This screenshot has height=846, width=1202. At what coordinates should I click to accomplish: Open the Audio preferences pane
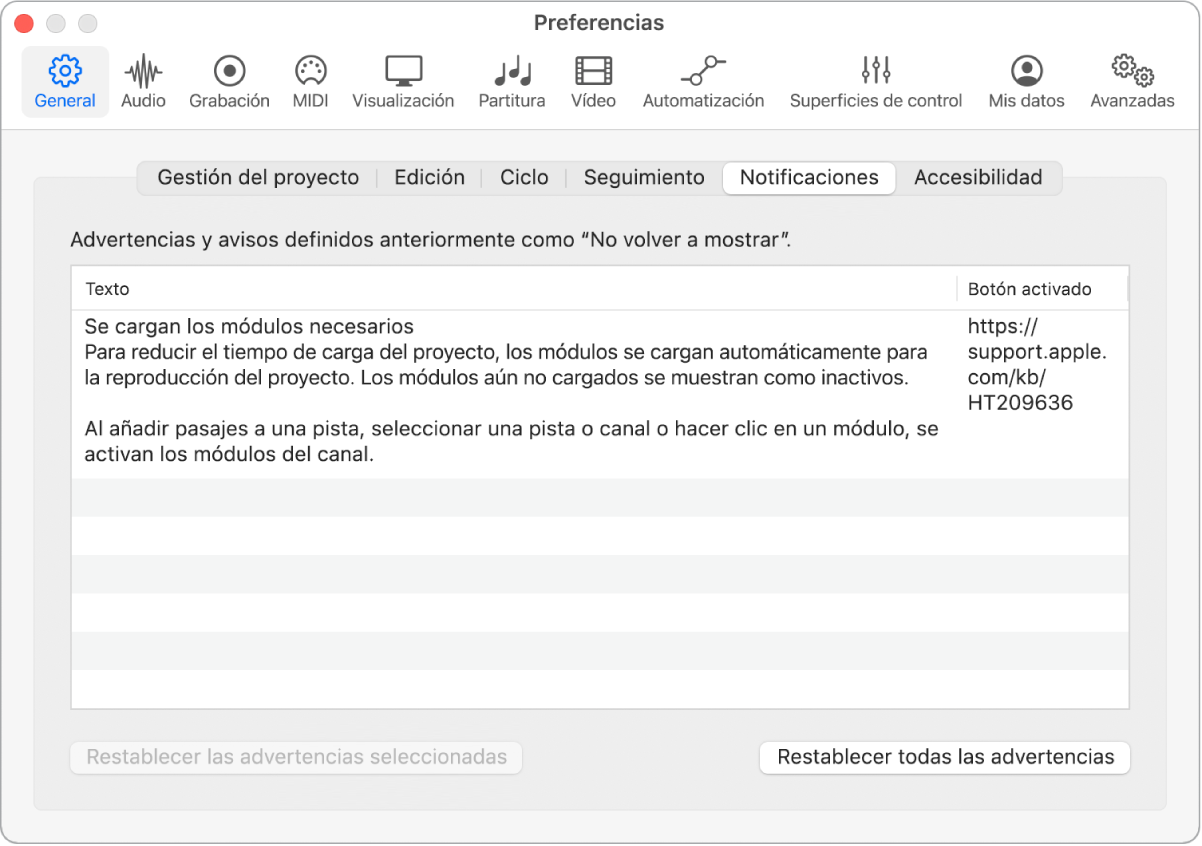(142, 80)
